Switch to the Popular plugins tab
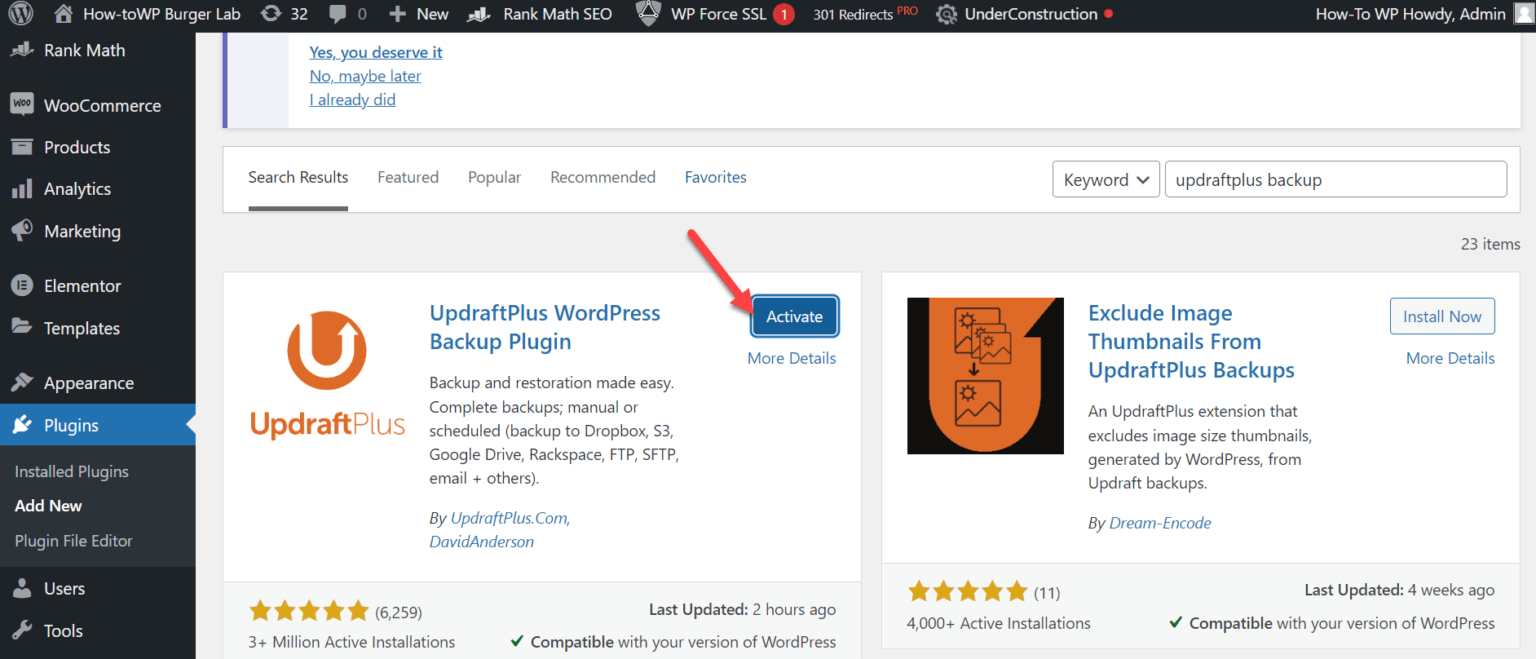 (494, 177)
